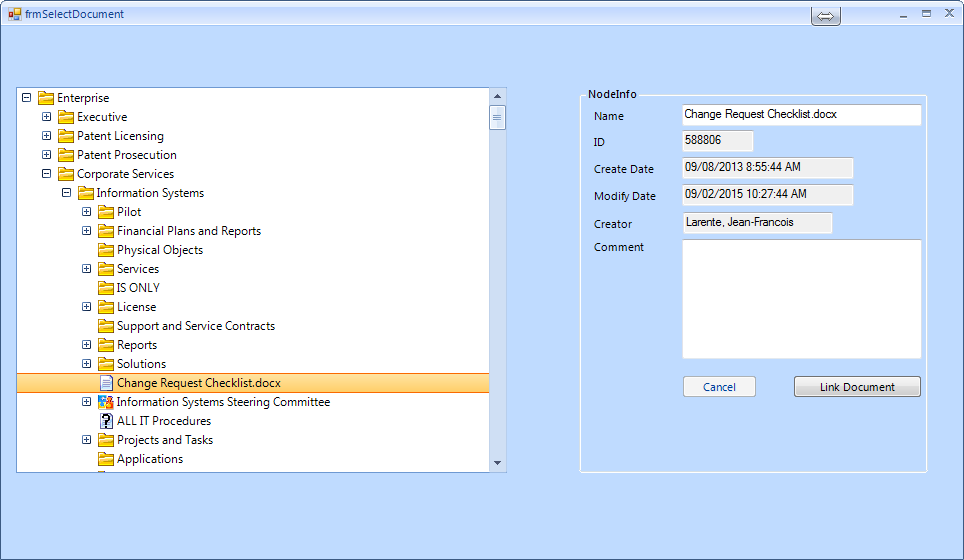Click the Support and Service Contracts folder icon
The image size is (964, 560).
(x=106, y=326)
